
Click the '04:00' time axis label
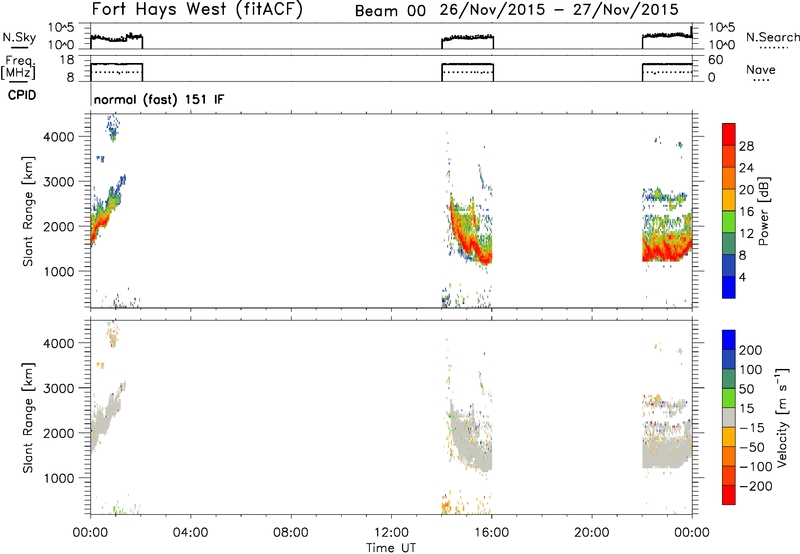tap(190, 533)
